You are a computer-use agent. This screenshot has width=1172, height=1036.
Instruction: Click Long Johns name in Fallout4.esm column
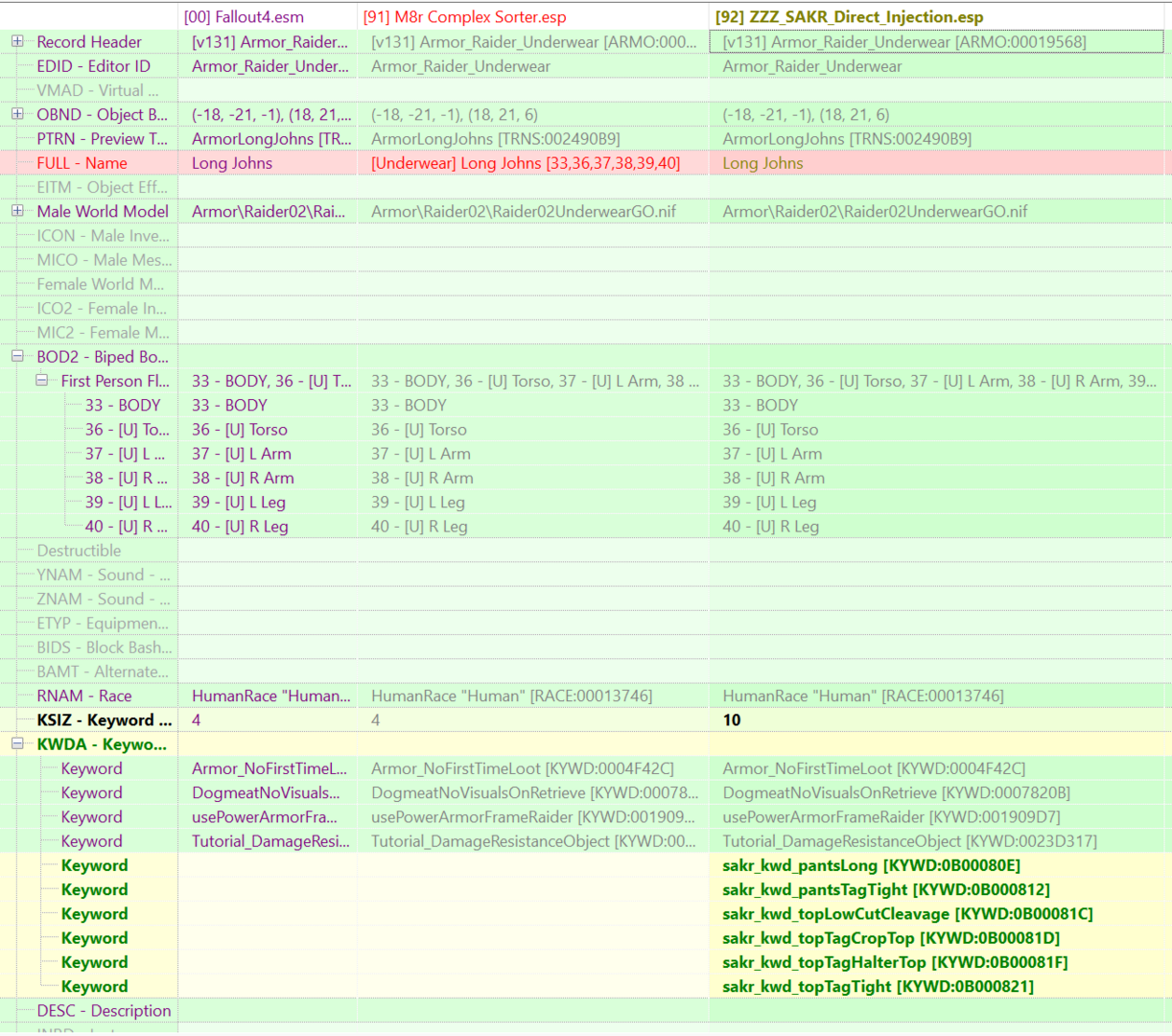[x=232, y=163]
